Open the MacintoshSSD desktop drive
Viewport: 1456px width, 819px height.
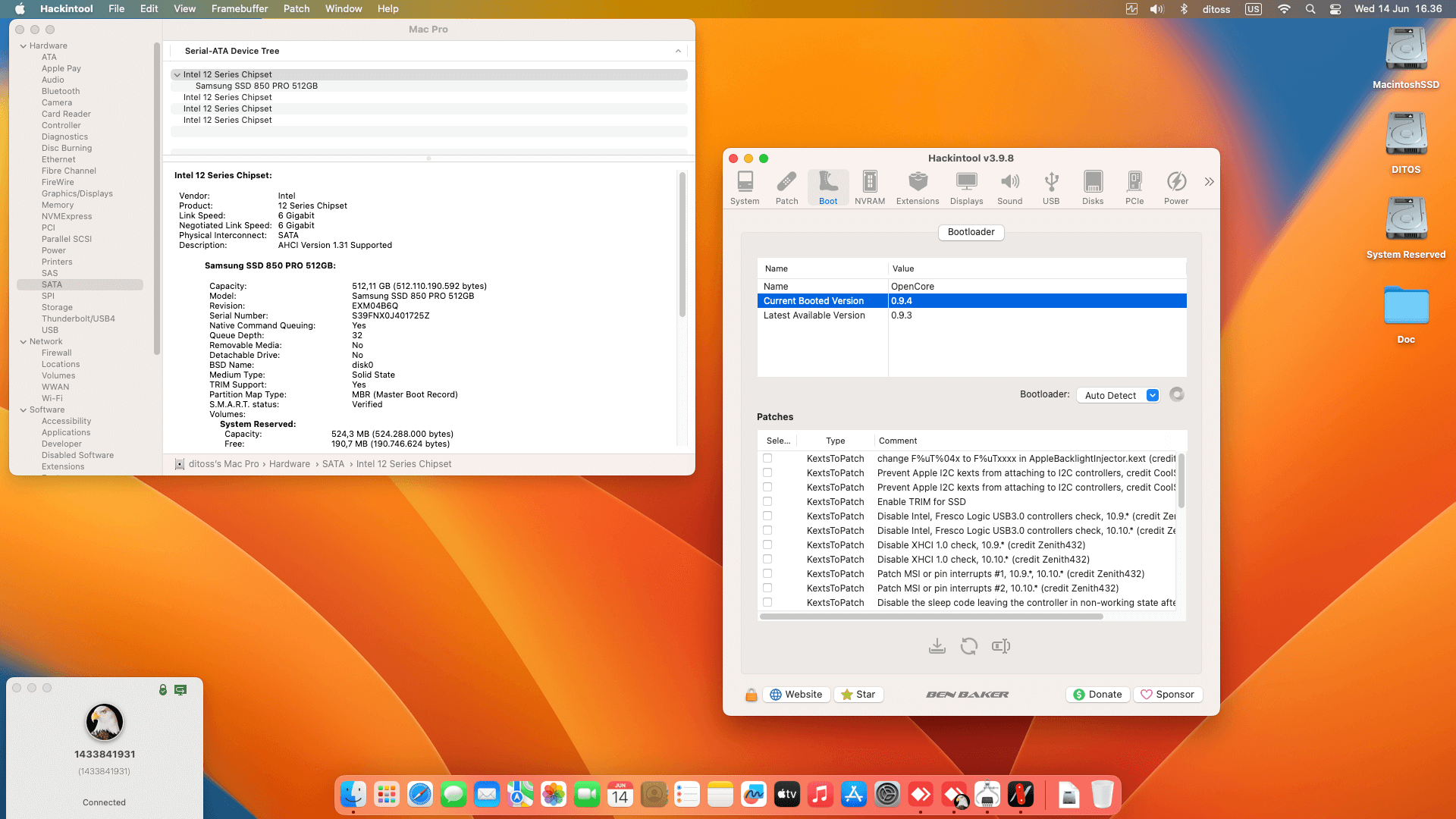coord(1406,58)
